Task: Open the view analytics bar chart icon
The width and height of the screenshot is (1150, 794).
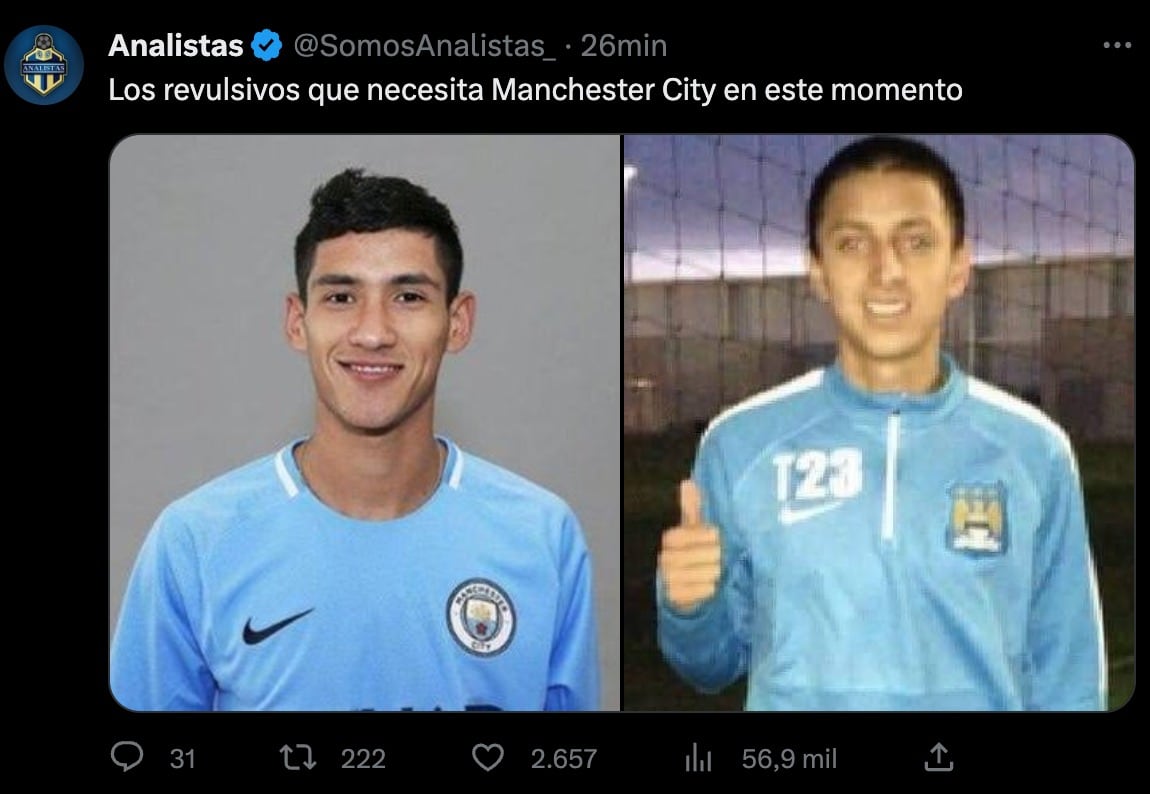Action: point(698,757)
